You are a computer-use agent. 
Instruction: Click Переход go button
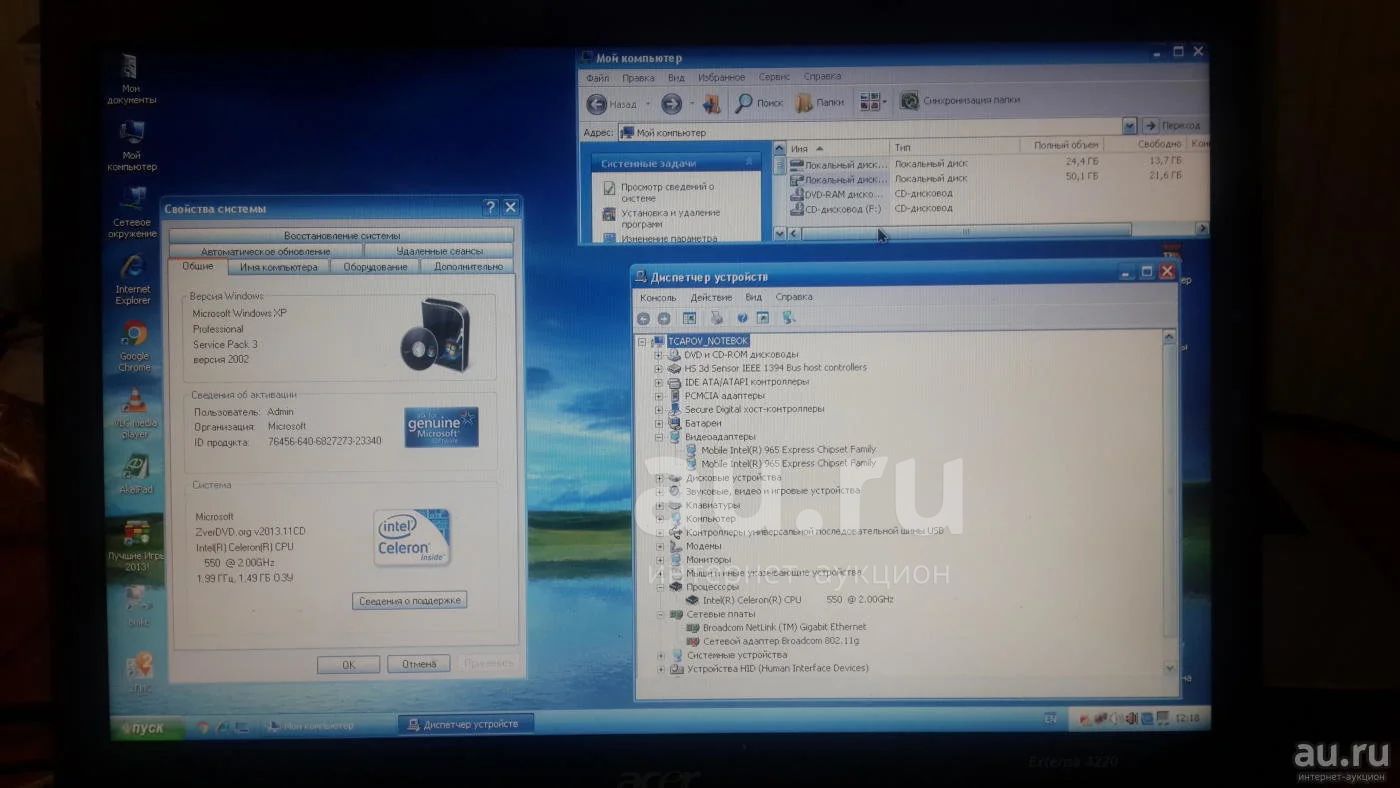point(1172,126)
